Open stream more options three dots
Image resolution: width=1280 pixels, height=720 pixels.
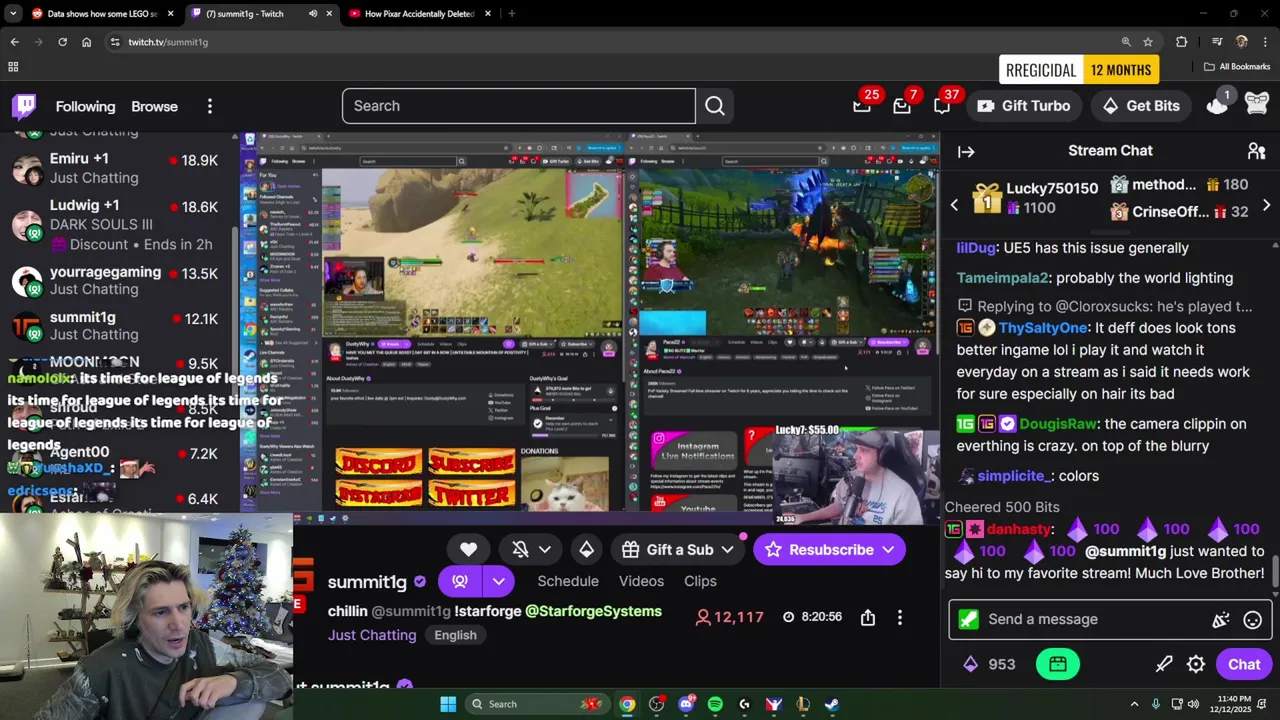(x=900, y=618)
